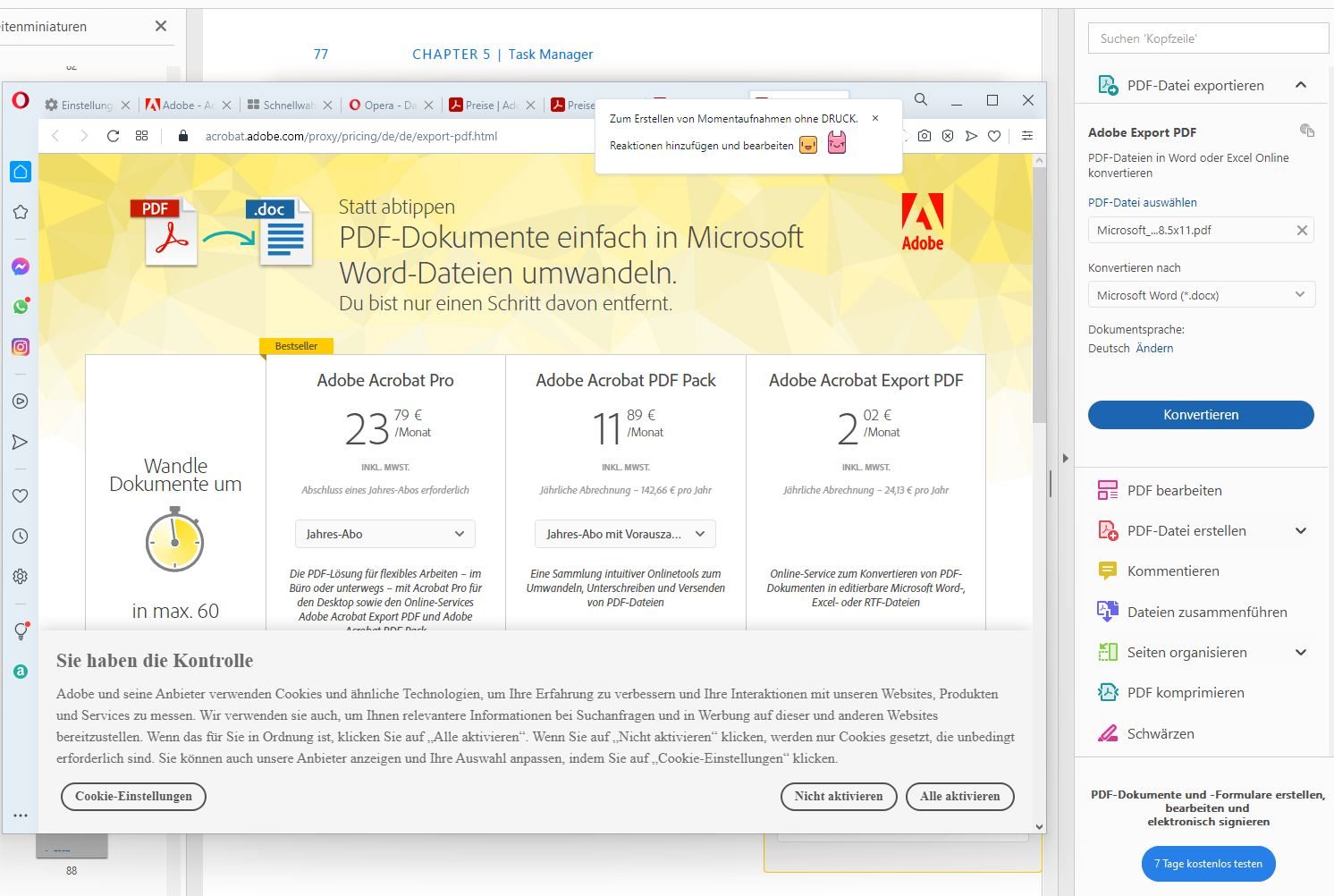Click the 'PDF-Datei auswählen' link

tap(1142, 202)
